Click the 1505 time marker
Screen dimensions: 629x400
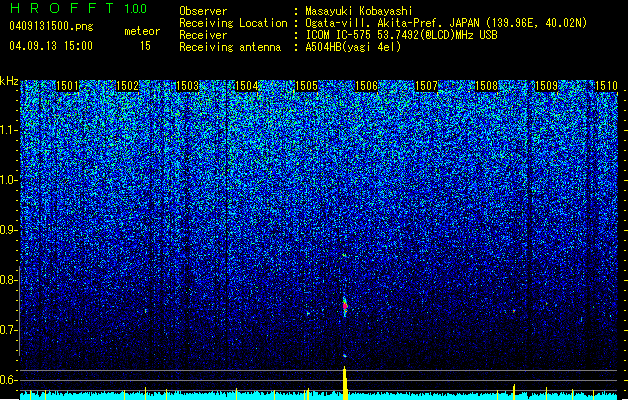tap(306, 86)
